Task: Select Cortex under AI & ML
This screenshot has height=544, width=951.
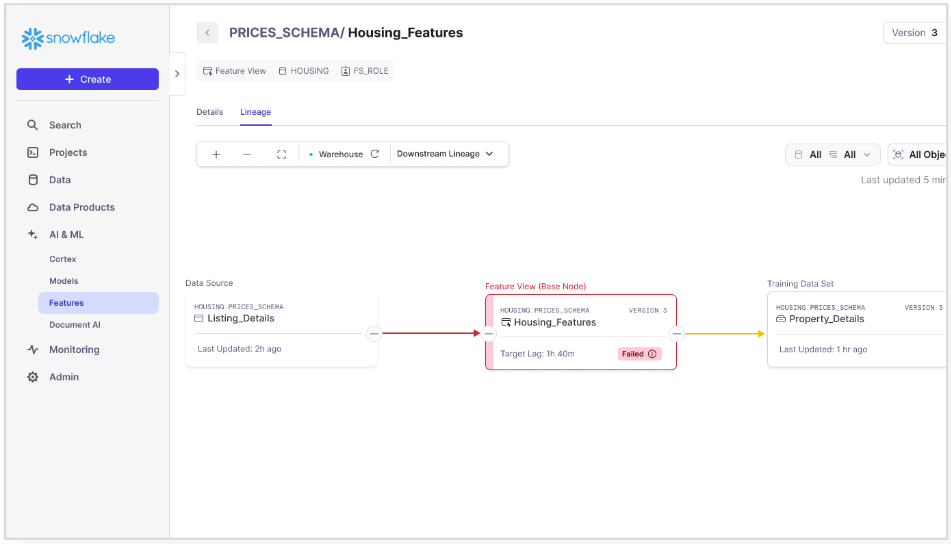Action: 63,259
